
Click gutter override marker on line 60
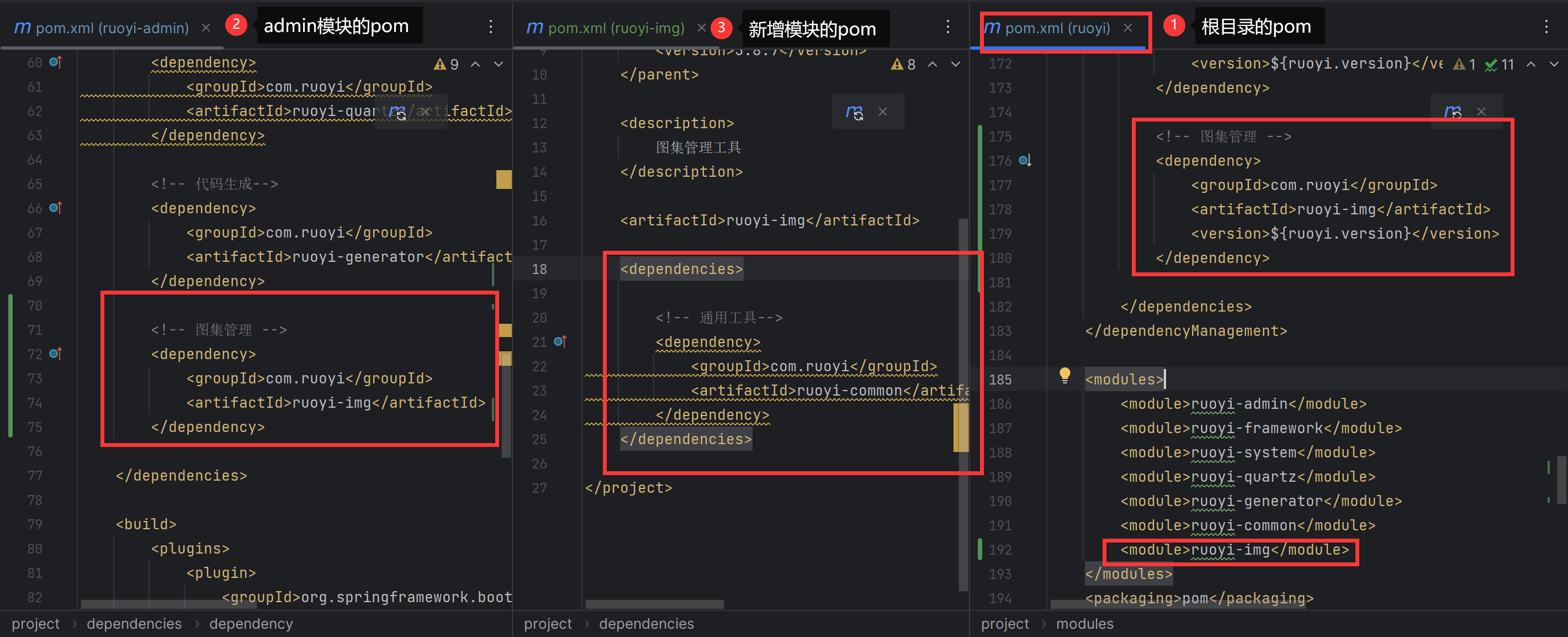(55, 62)
